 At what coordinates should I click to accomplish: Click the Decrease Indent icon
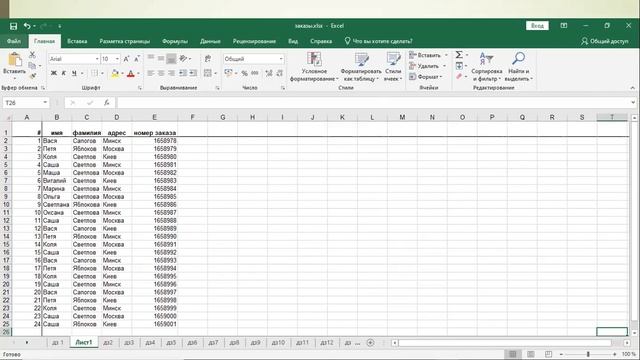pos(183,73)
